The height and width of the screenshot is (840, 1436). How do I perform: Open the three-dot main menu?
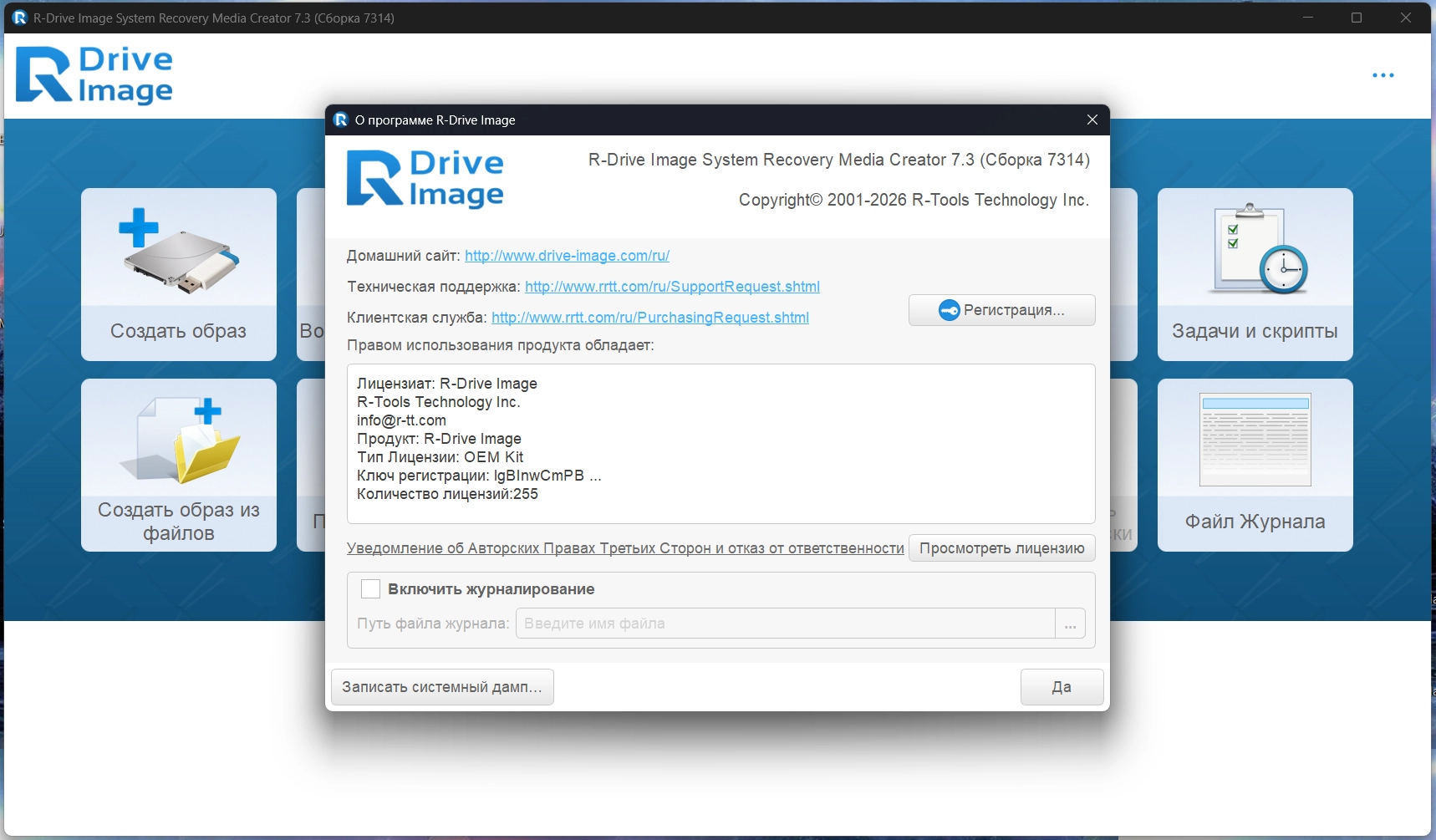point(1383,75)
